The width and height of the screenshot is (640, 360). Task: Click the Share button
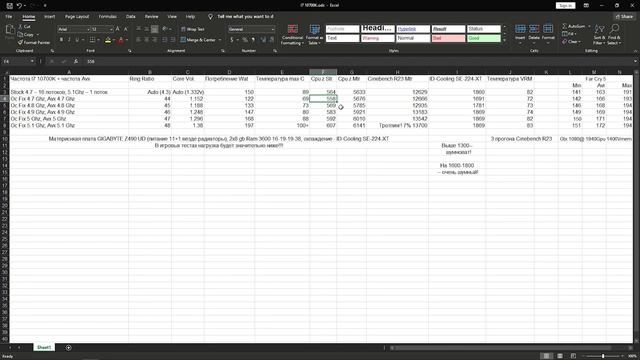[624, 17]
